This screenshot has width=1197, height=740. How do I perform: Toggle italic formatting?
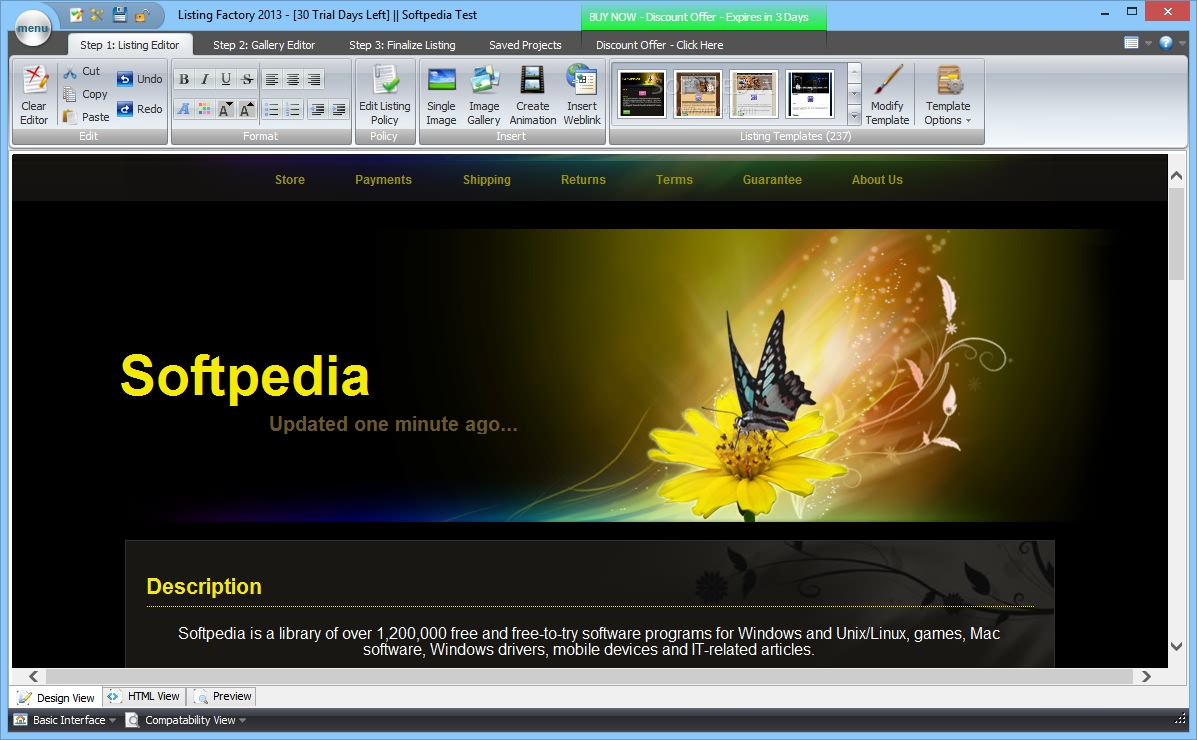point(205,79)
